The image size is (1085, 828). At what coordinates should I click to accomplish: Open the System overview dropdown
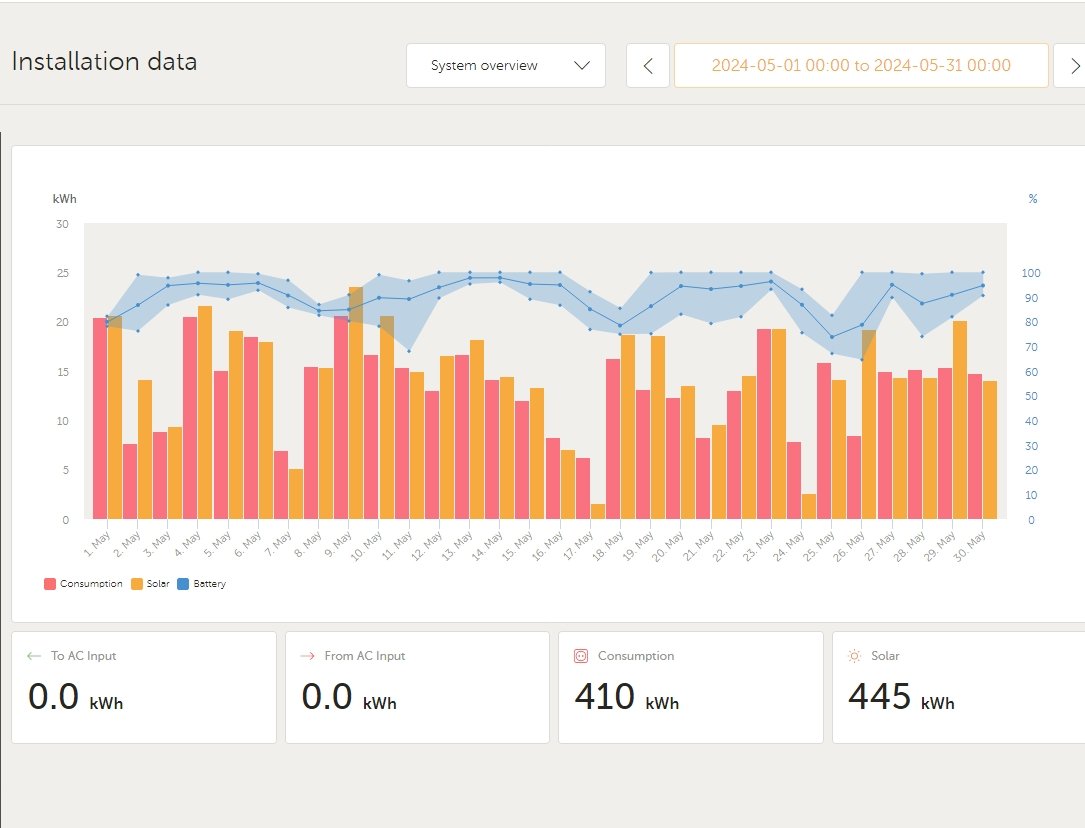(x=505, y=66)
